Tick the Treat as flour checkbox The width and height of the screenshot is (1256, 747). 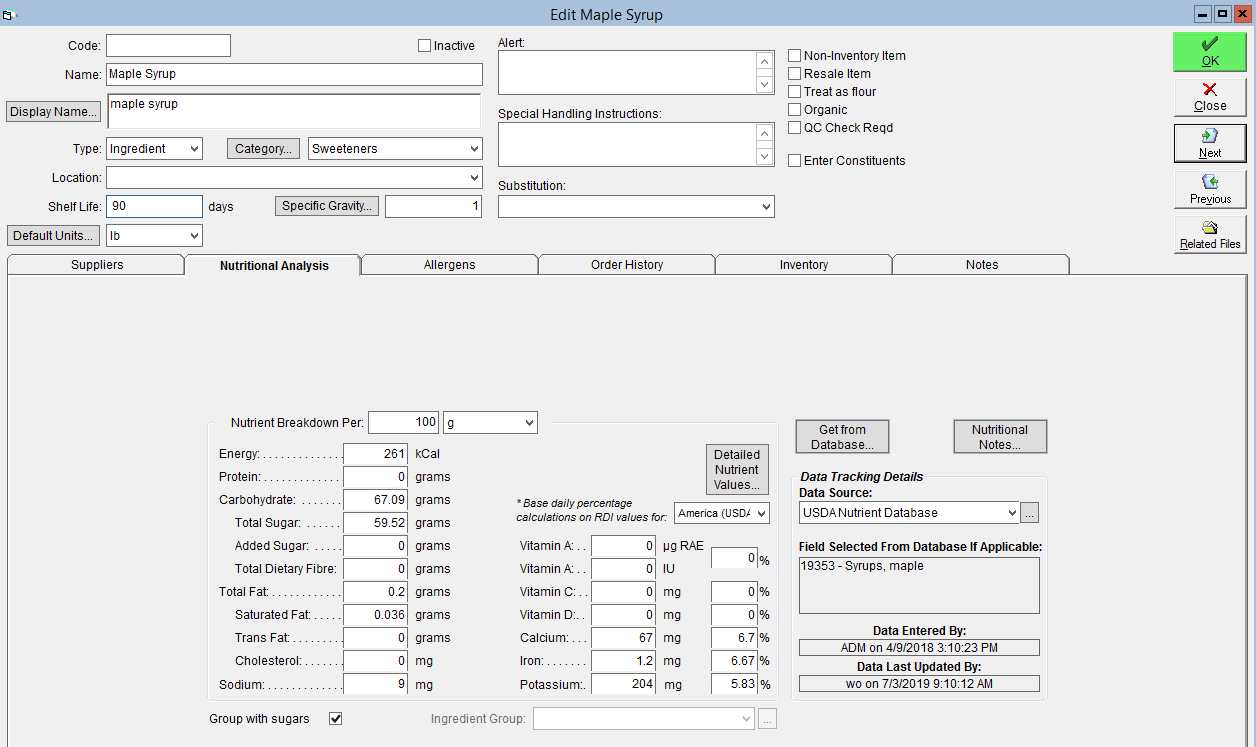(x=795, y=92)
